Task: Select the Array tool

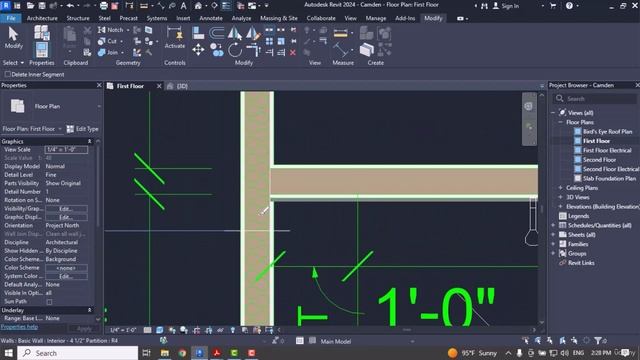Action: click(269, 41)
